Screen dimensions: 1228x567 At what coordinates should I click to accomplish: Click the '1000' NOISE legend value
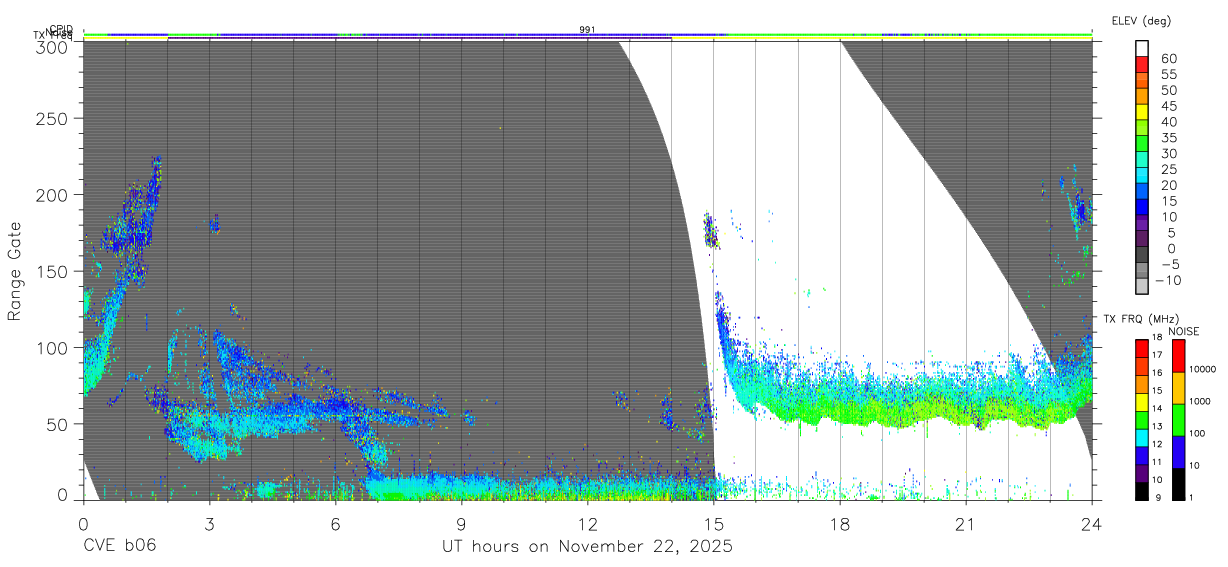(x=1202, y=401)
